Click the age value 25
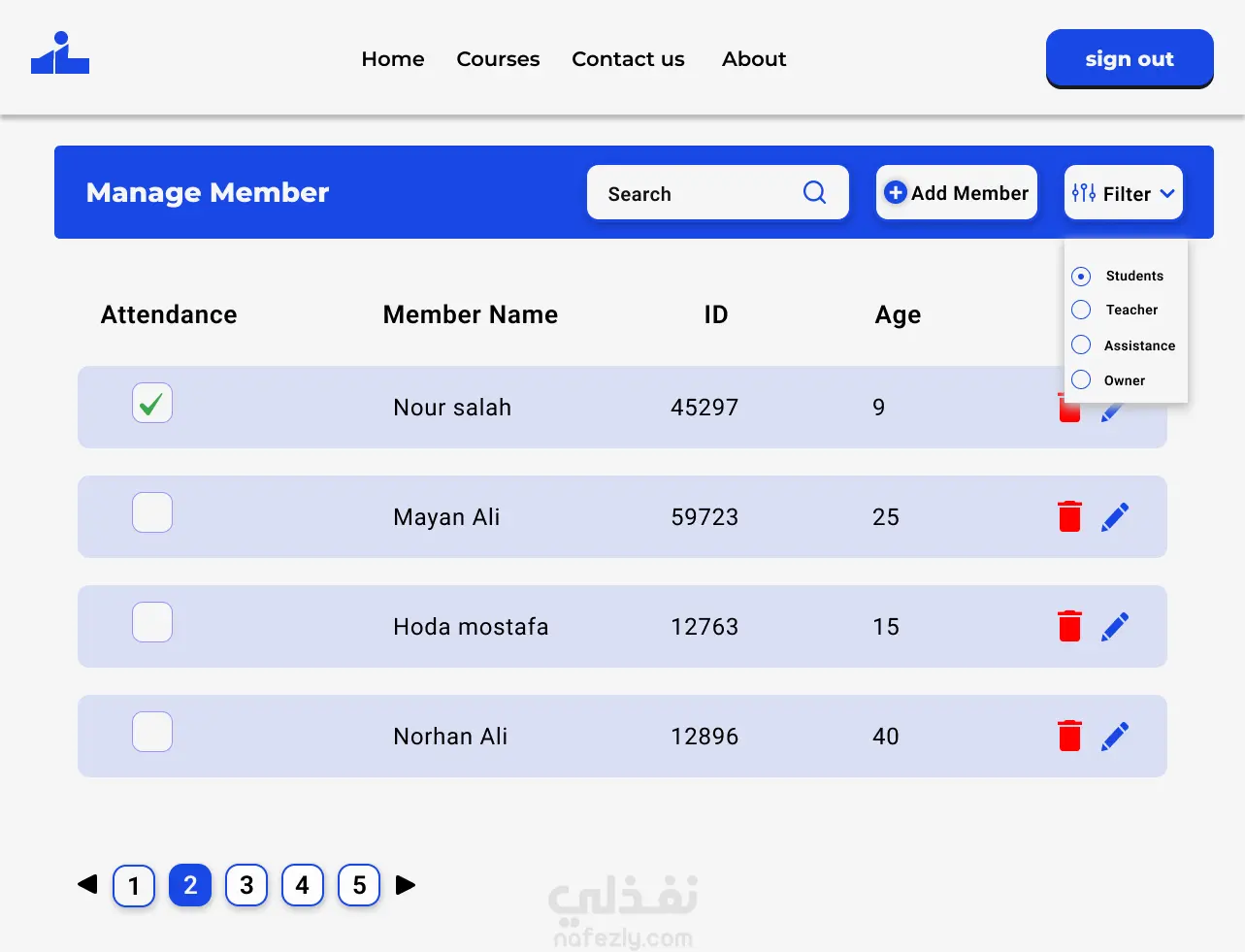This screenshot has width=1245, height=952. [x=886, y=517]
